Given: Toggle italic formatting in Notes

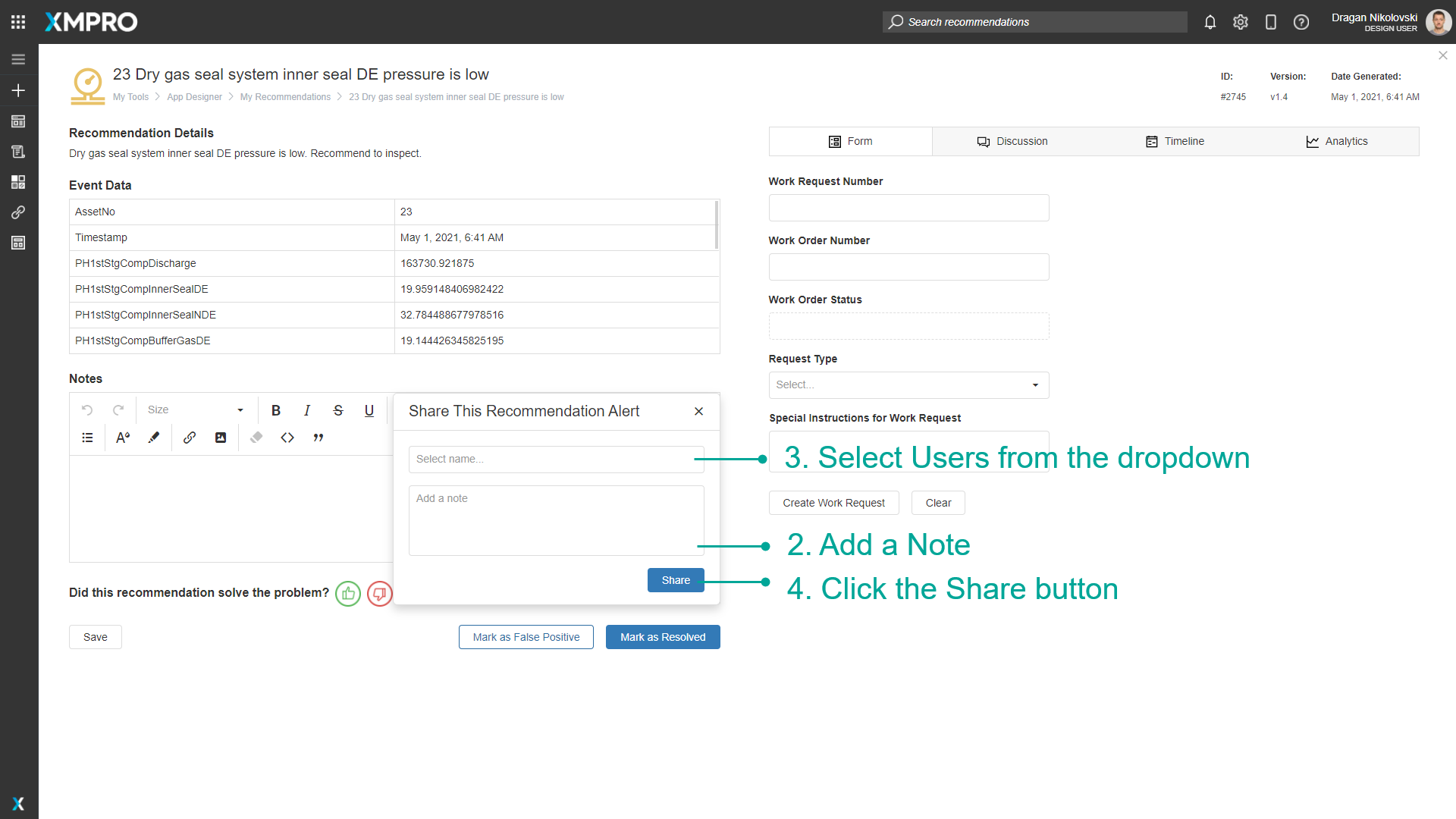Looking at the screenshot, I should pyautogui.click(x=307, y=410).
